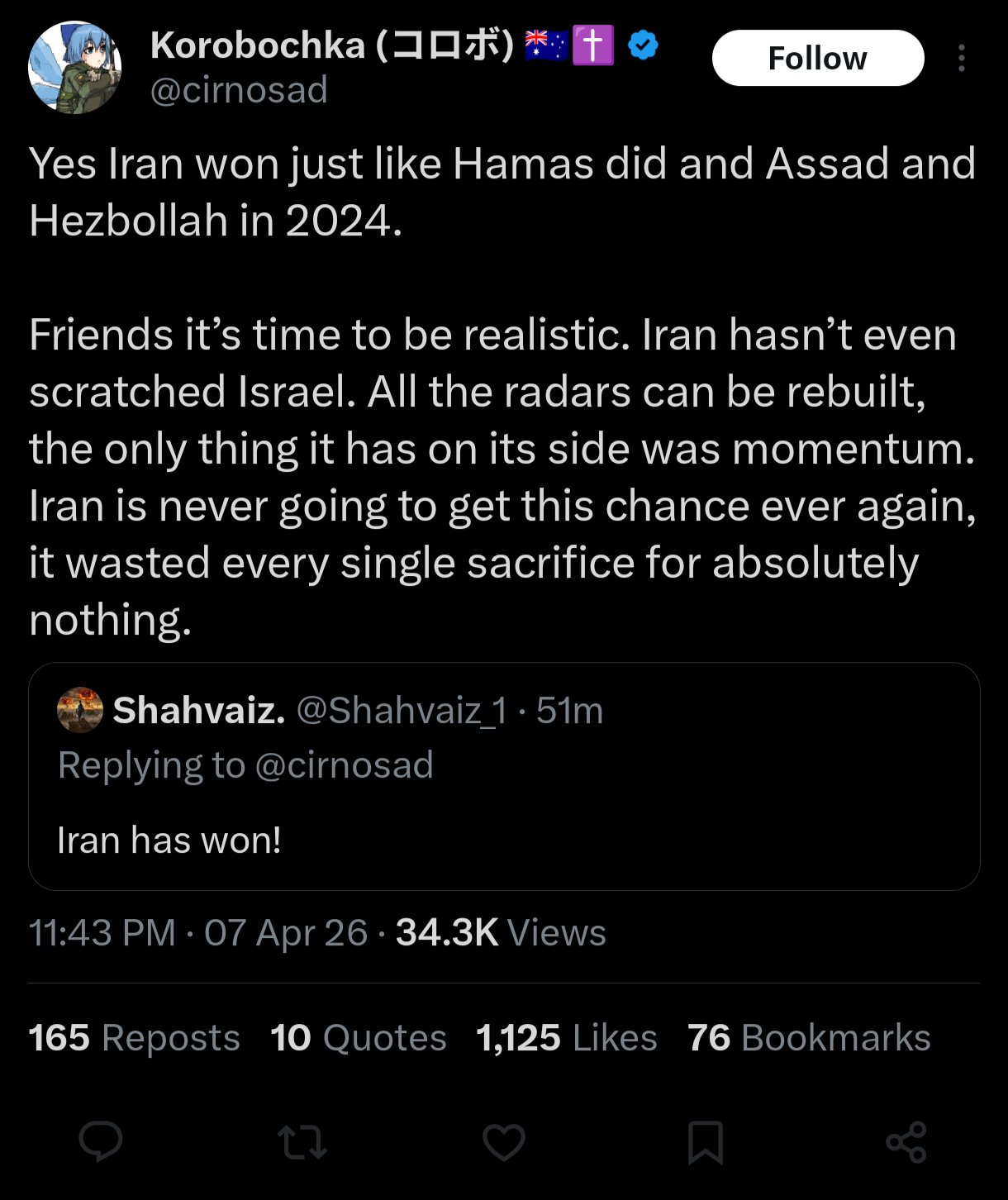View the 165 Reposts list
The height and width of the screenshot is (1200, 1008).
(x=135, y=1038)
